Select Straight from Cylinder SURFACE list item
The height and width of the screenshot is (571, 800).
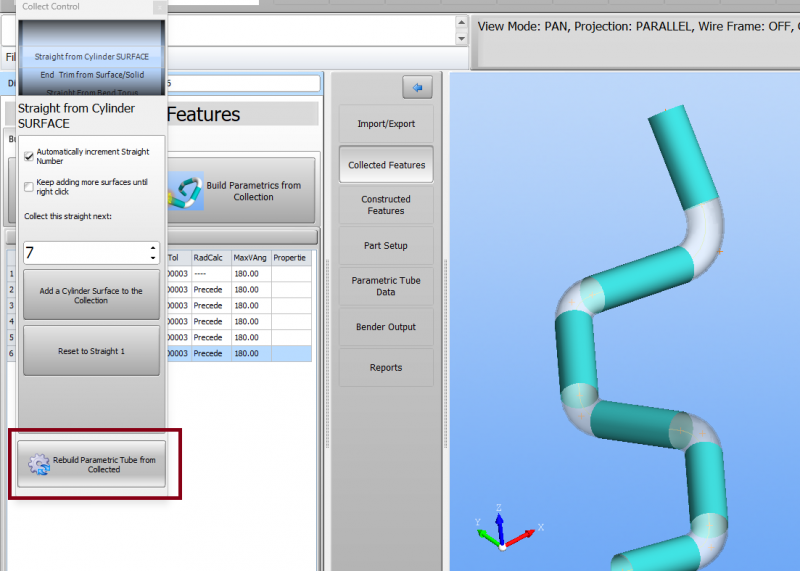[x=92, y=57]
